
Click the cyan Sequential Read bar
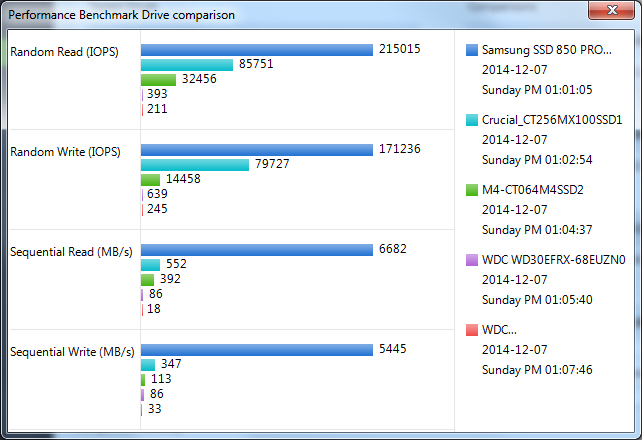pos(150,265)
